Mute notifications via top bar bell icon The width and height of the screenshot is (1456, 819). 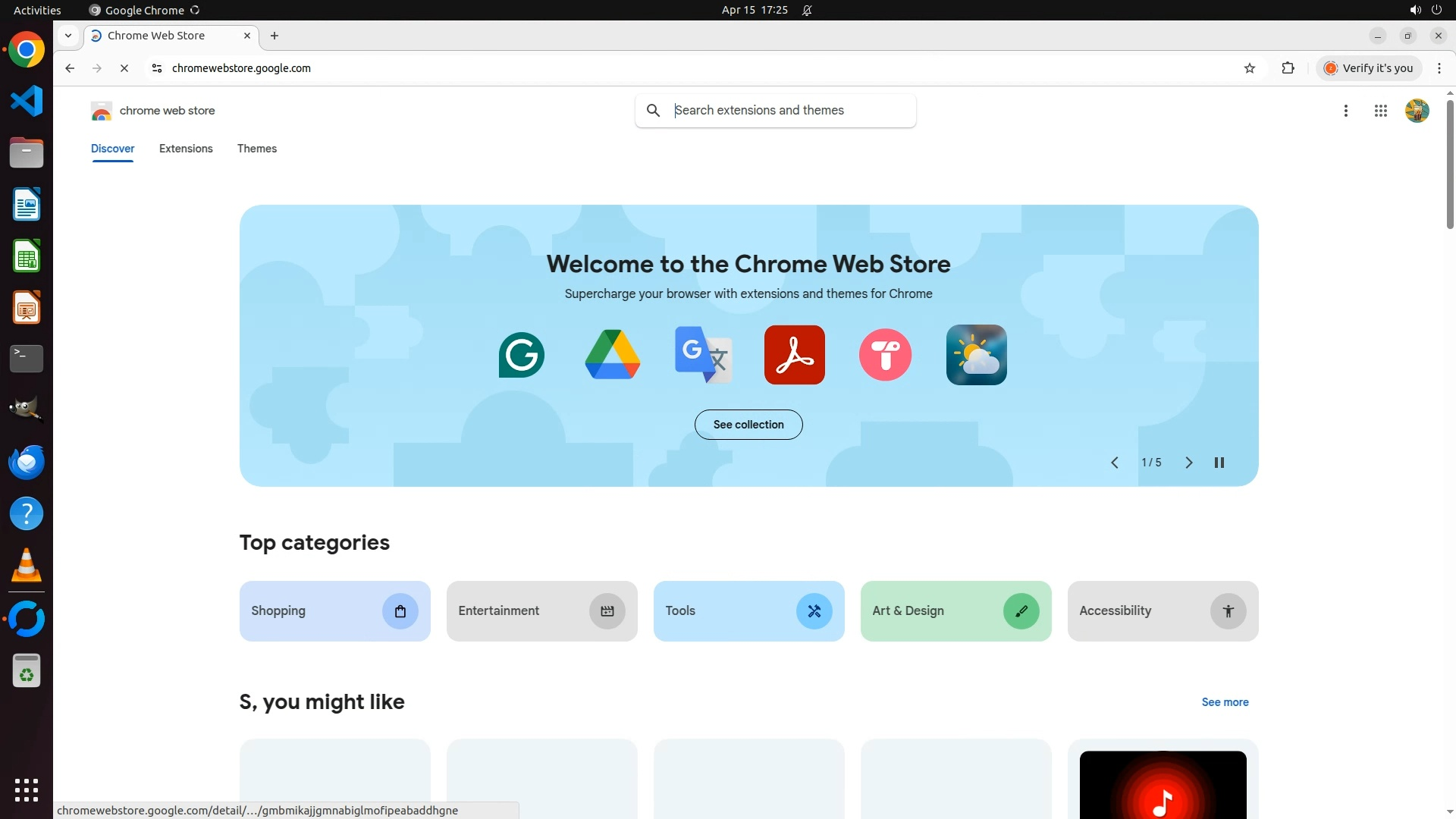coord(807,10)
